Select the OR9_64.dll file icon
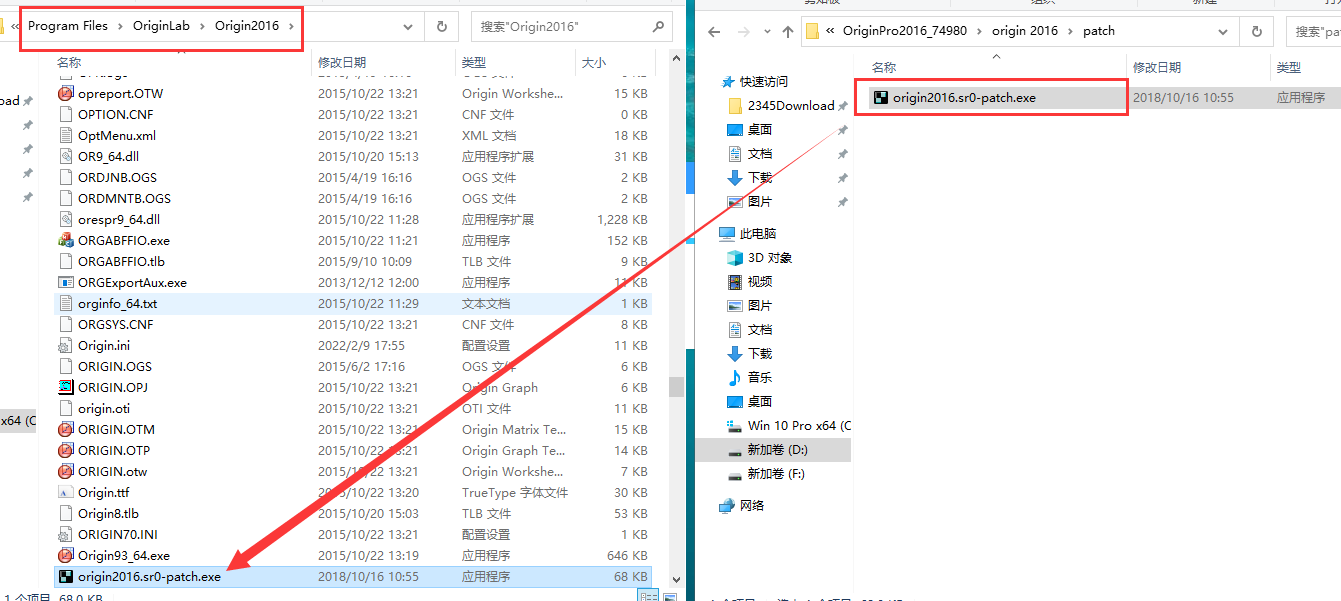1341x601 pixels. coord(66,156)
